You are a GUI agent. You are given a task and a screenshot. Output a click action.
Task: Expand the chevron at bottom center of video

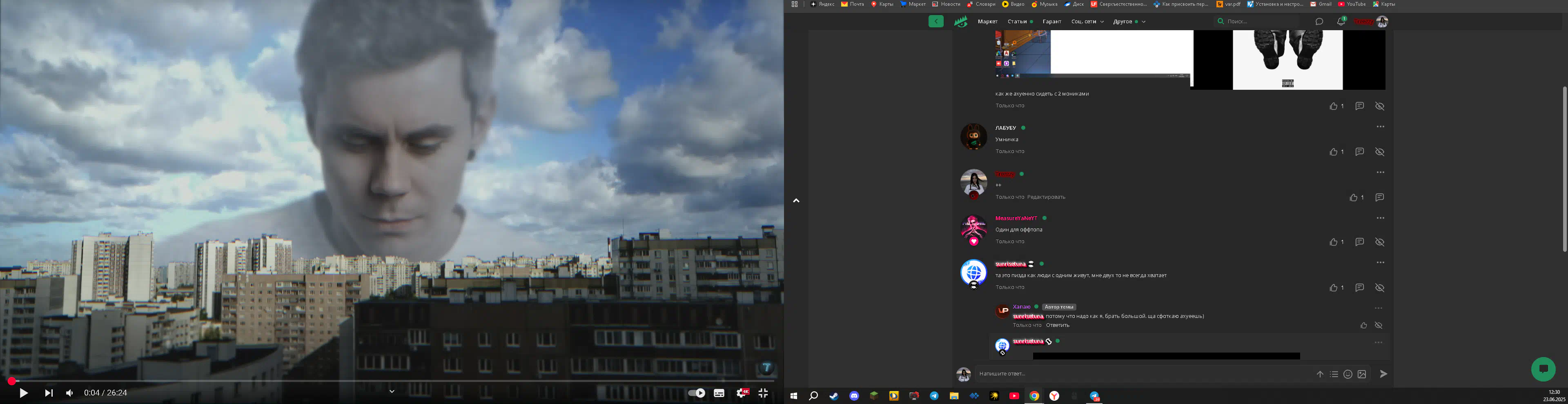coord(392,391)
